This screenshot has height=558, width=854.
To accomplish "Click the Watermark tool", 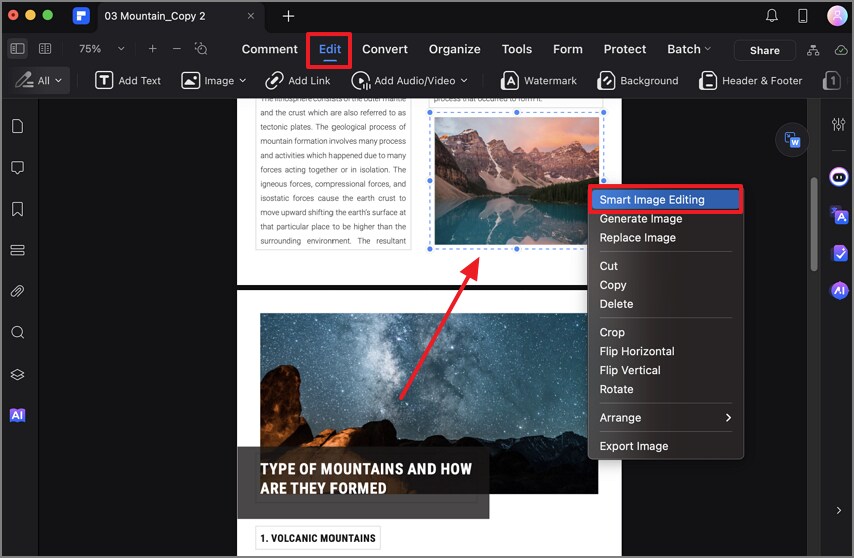I will pyautogui.click(x=539, y=81).
